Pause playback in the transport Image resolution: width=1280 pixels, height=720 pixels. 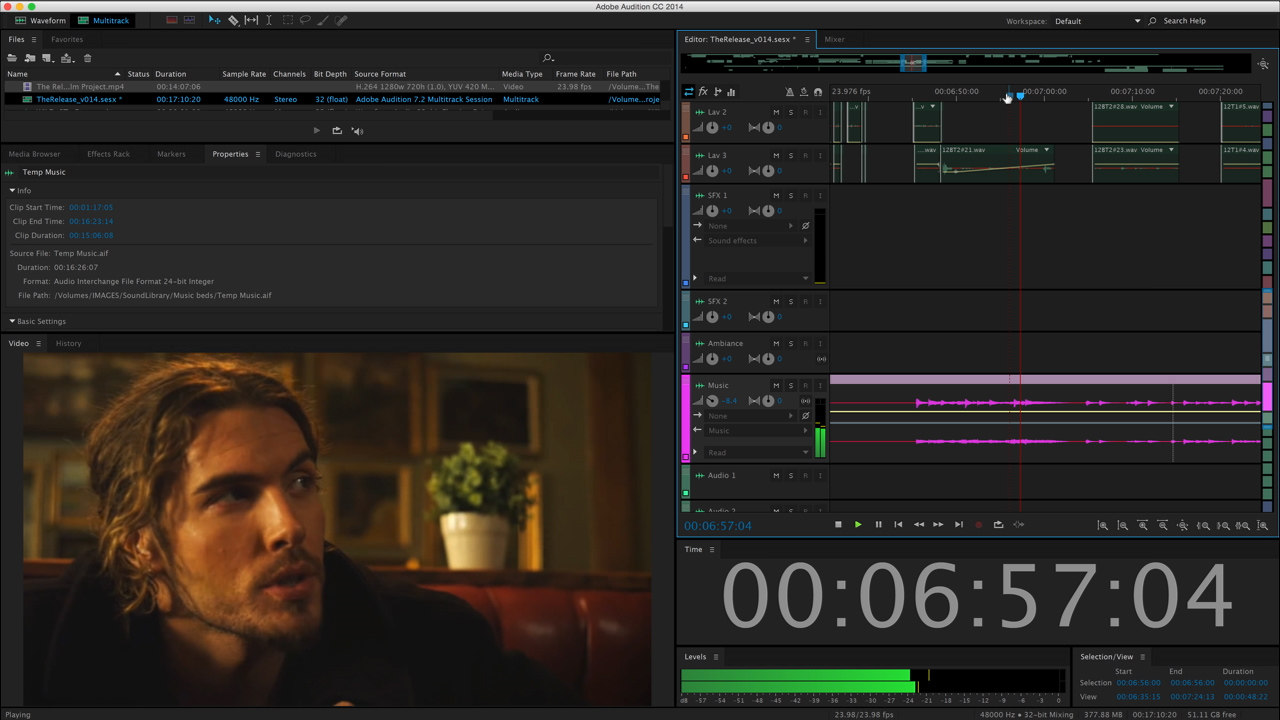[878, 525]
